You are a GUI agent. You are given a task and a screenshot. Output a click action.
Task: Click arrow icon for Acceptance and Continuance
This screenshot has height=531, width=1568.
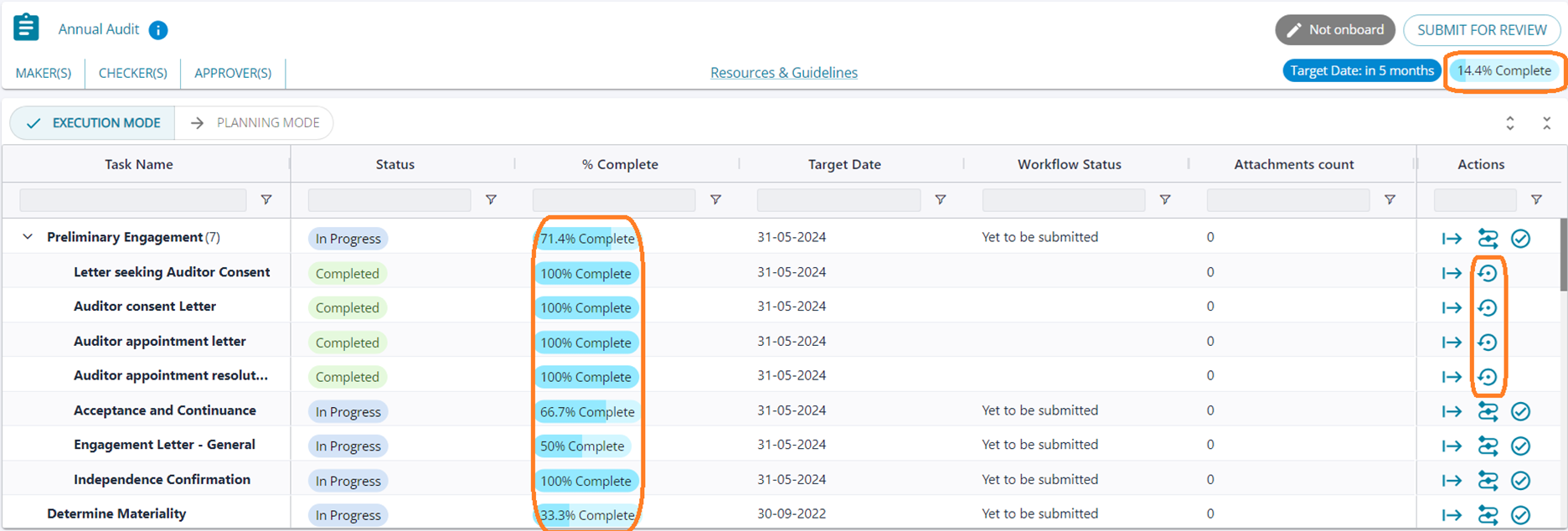coord(1452,411)
